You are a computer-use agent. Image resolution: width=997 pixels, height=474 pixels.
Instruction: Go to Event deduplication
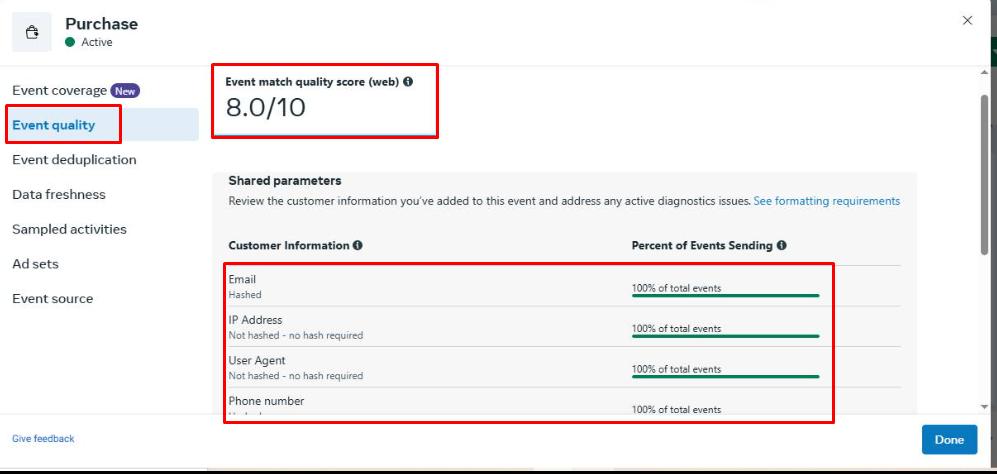pos(74,160)
